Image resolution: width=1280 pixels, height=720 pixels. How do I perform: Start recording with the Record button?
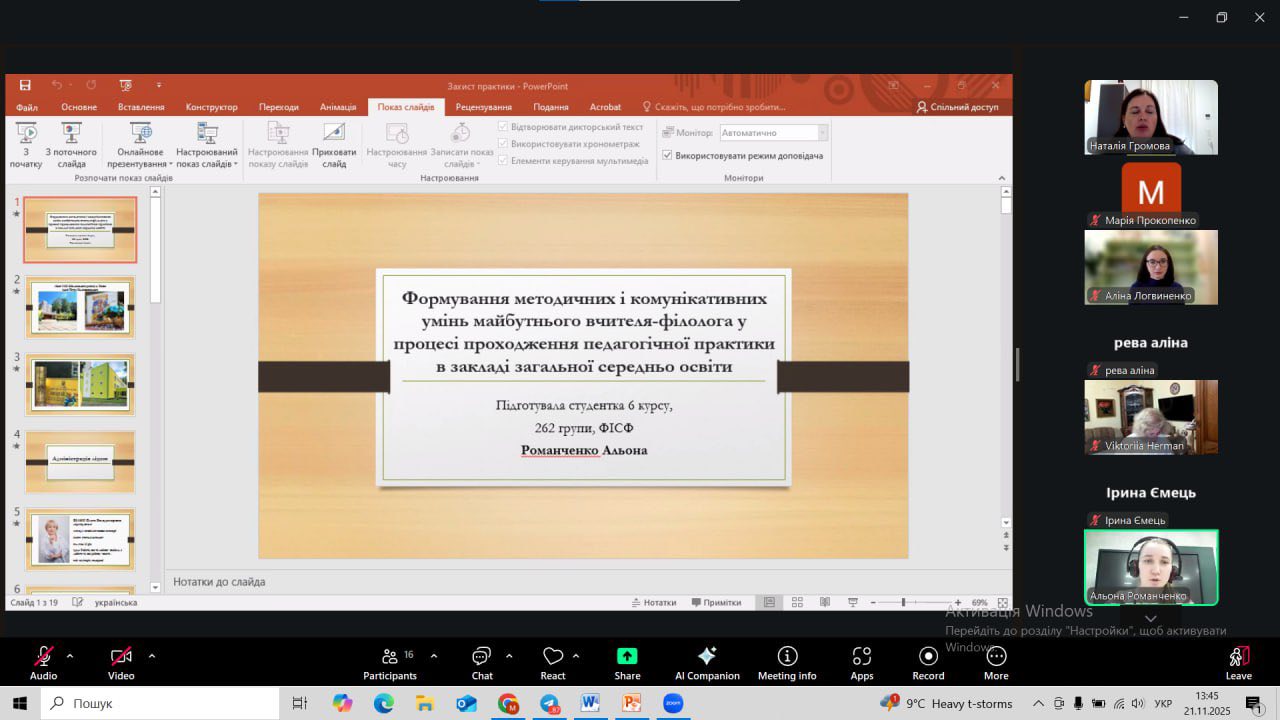928,663
